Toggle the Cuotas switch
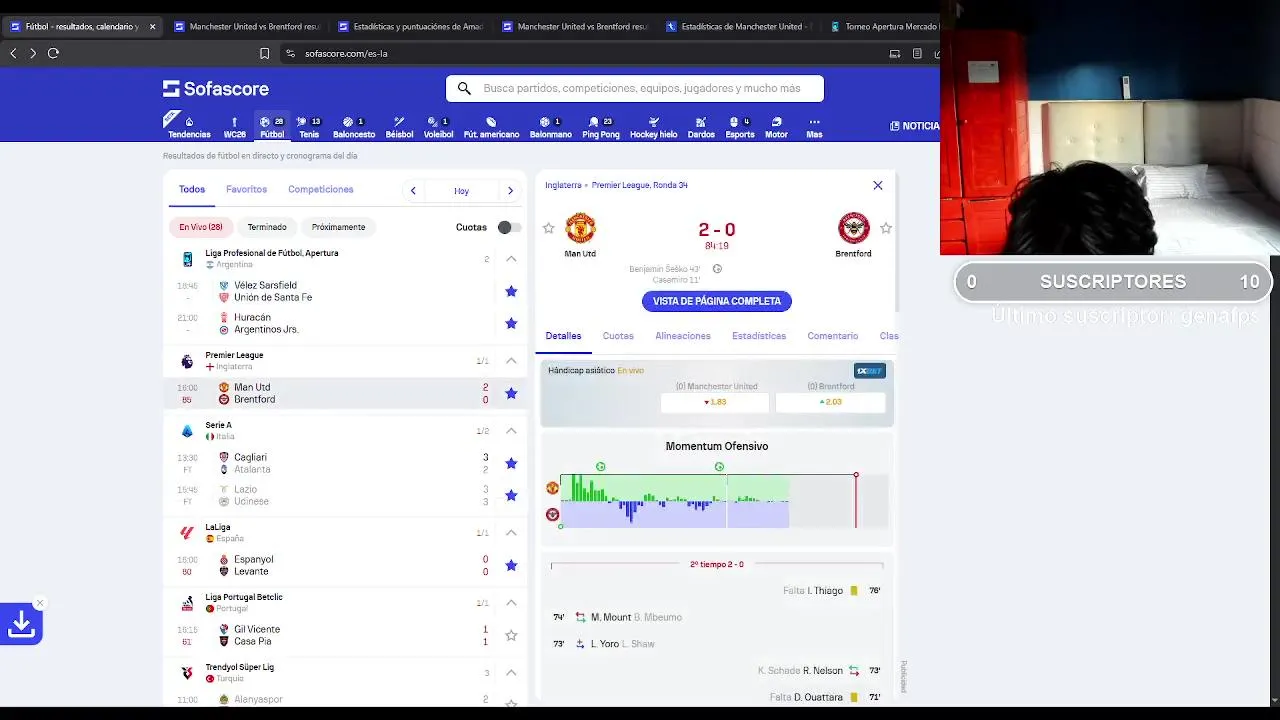 pos(509,227)
